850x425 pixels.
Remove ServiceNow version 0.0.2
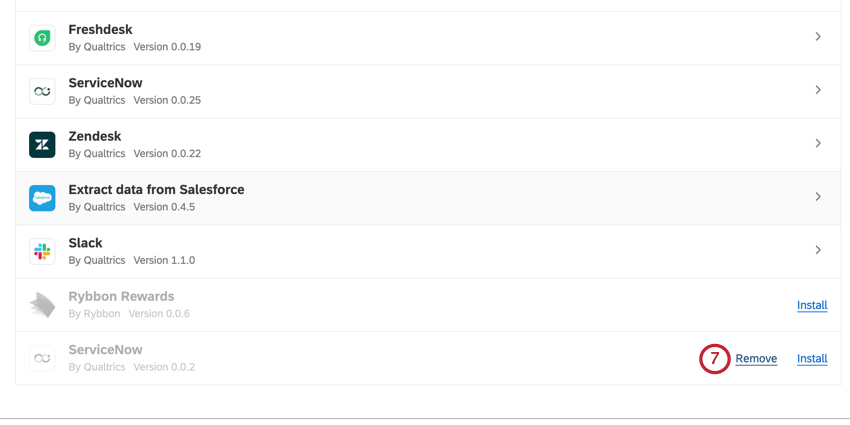[x=756, y=358]
